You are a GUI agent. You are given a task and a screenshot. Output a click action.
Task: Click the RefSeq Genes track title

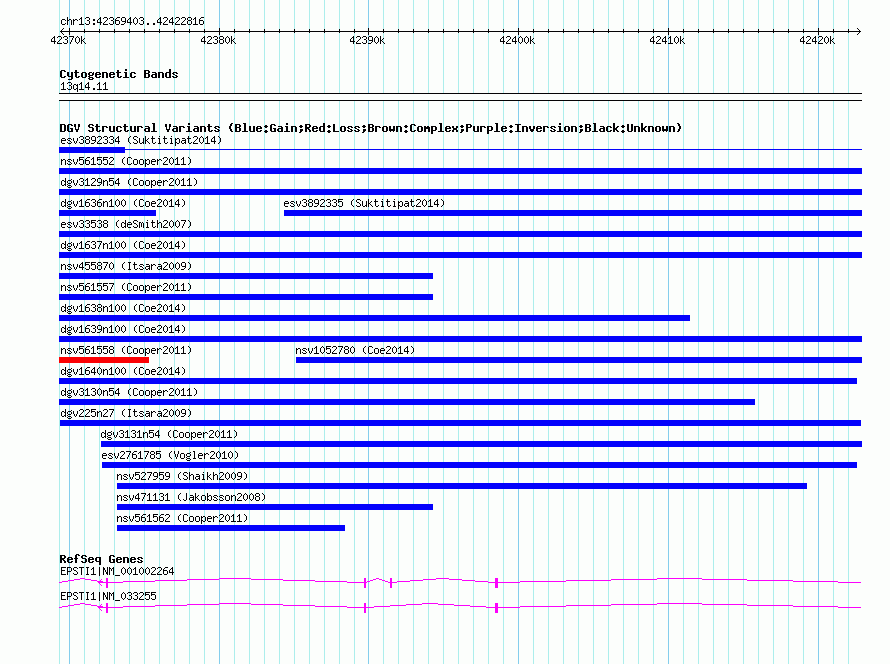point(101,559)
